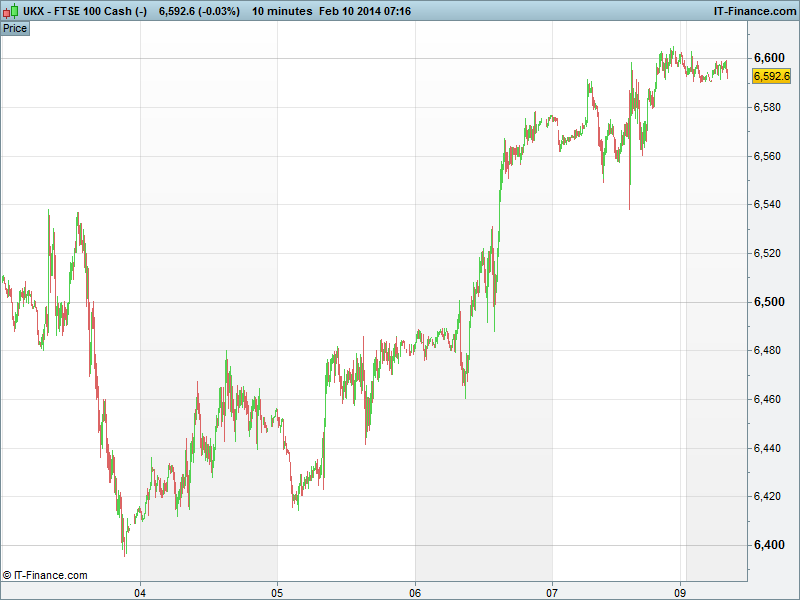Click the Price panel label tab
The image size is (800, 600).
(x=15, y=28)
